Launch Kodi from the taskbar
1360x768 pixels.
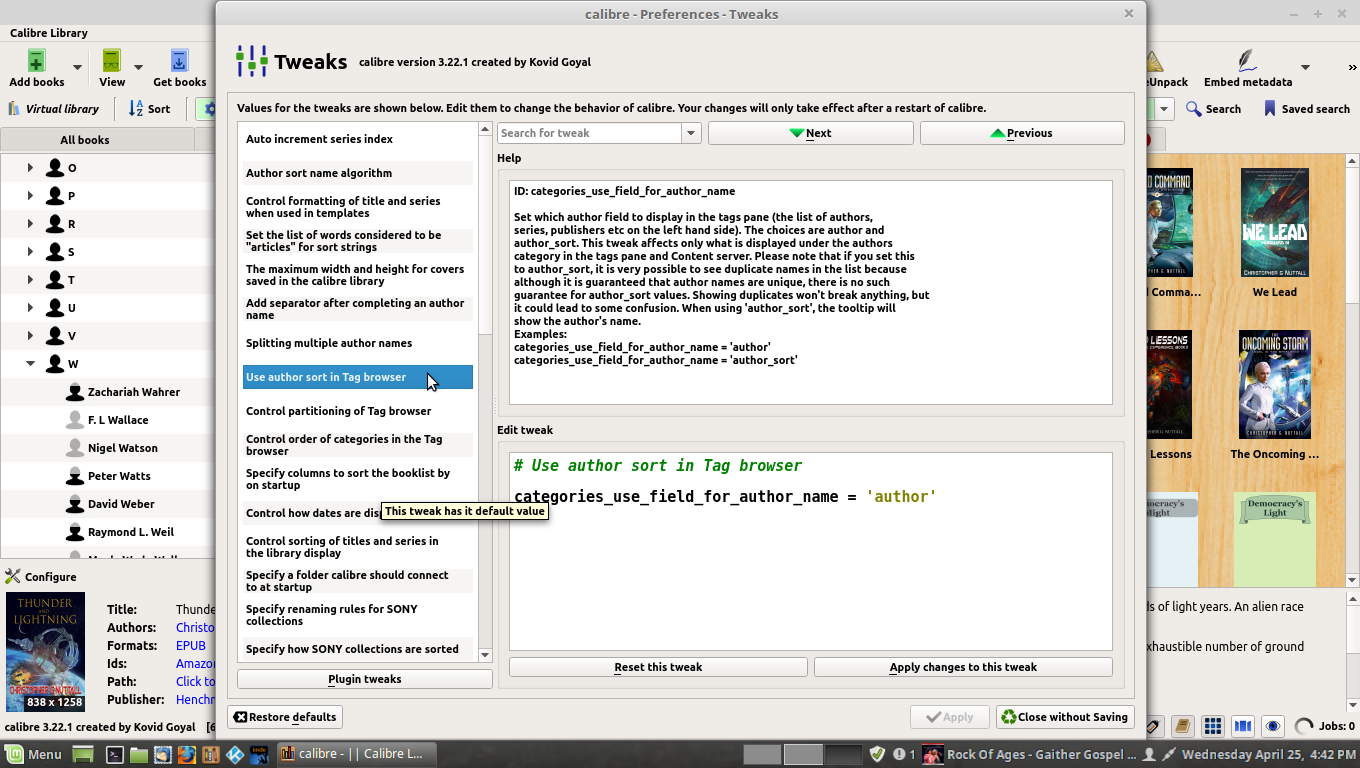tap(235, 754)
